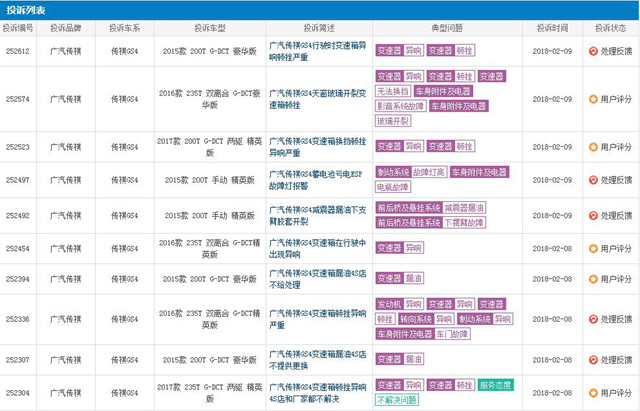The width and height of the screenshot is (640, 411).
Task: Click the 处理反馈 status icon for complaint 252336
Action: (x=593, y=319)
